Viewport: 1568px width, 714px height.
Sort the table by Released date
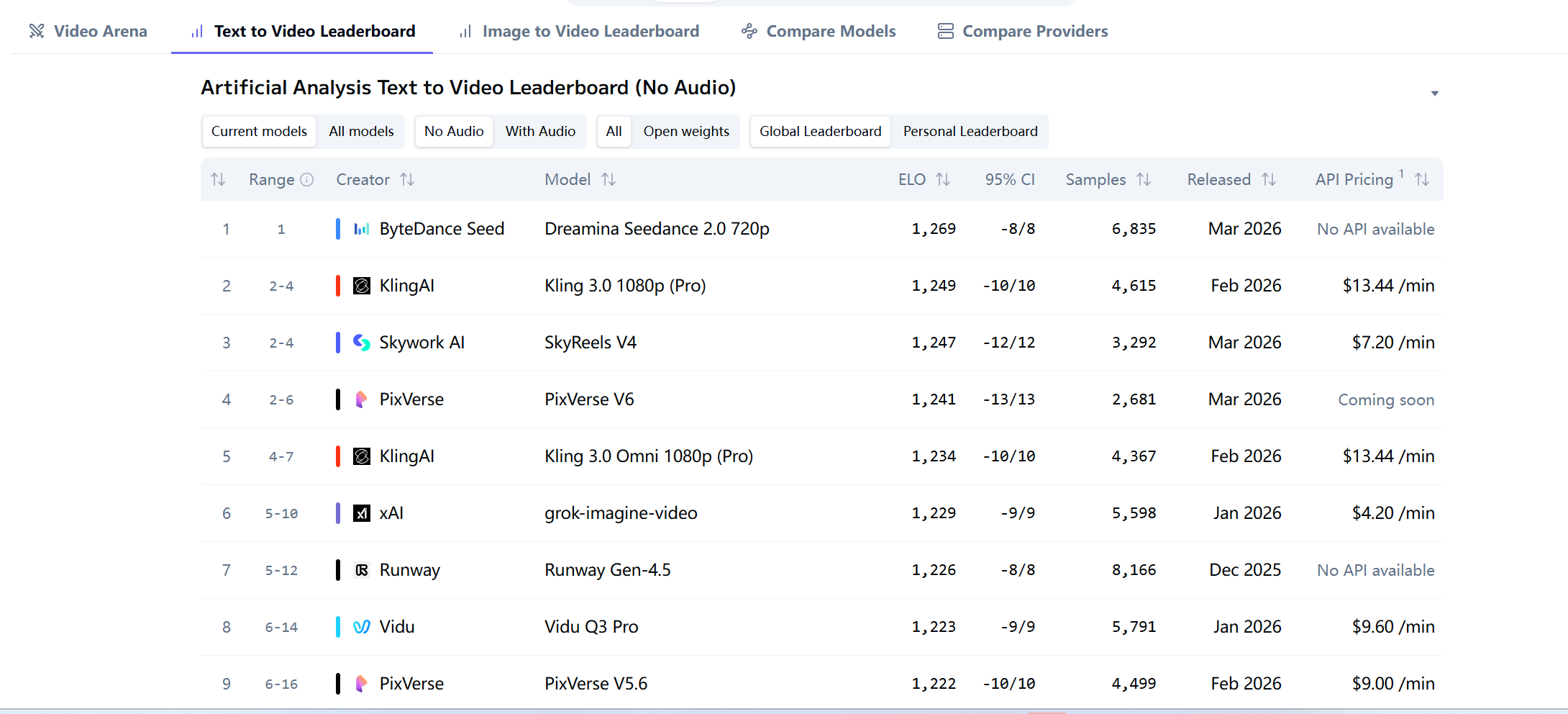(1269, 180)
